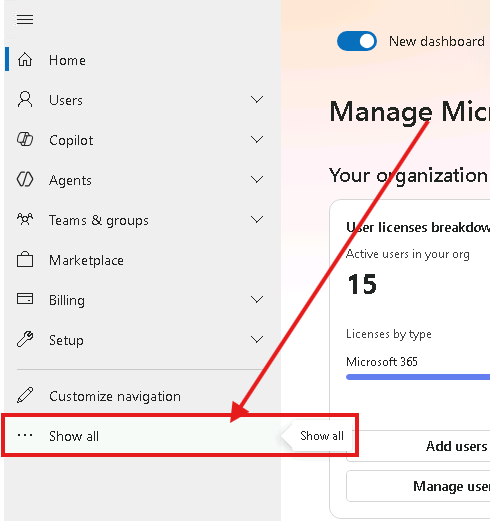Image resolution: width=490 pixels, height=521 pixels.
Task: Click the Billing card icon
Action: pyautogui.click(x=25, y=299)
